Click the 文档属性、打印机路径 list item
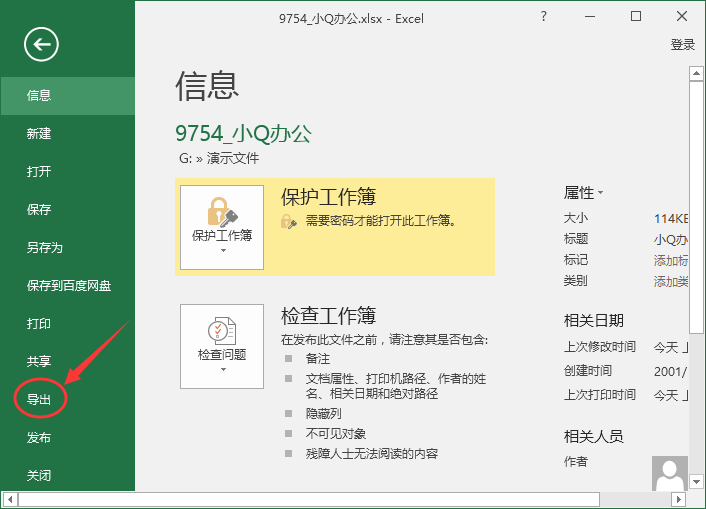The width and height of the screenshot is (706, 509). click(x=396, y=386)
